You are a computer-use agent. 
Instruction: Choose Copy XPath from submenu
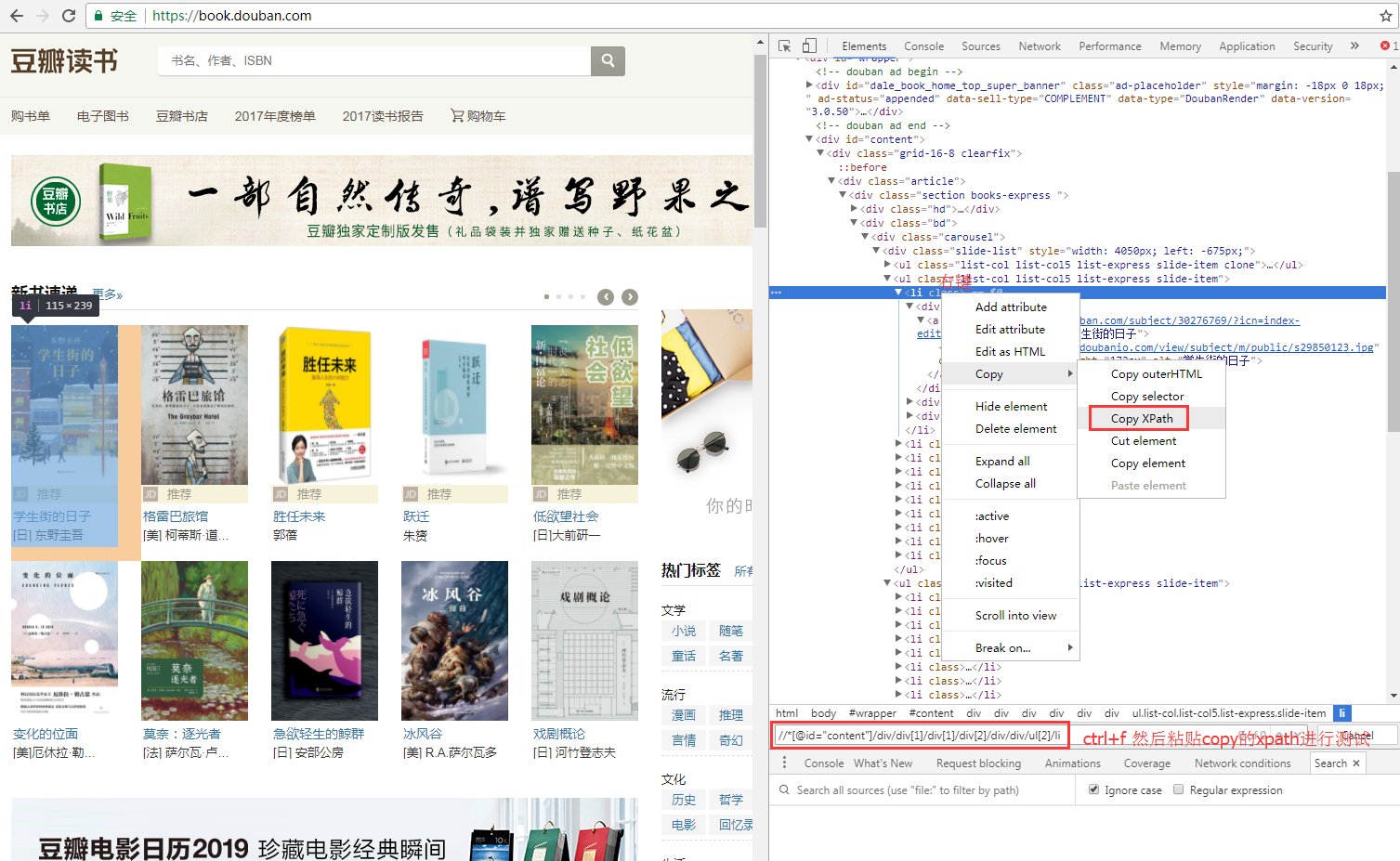[x=1142, y=419]
